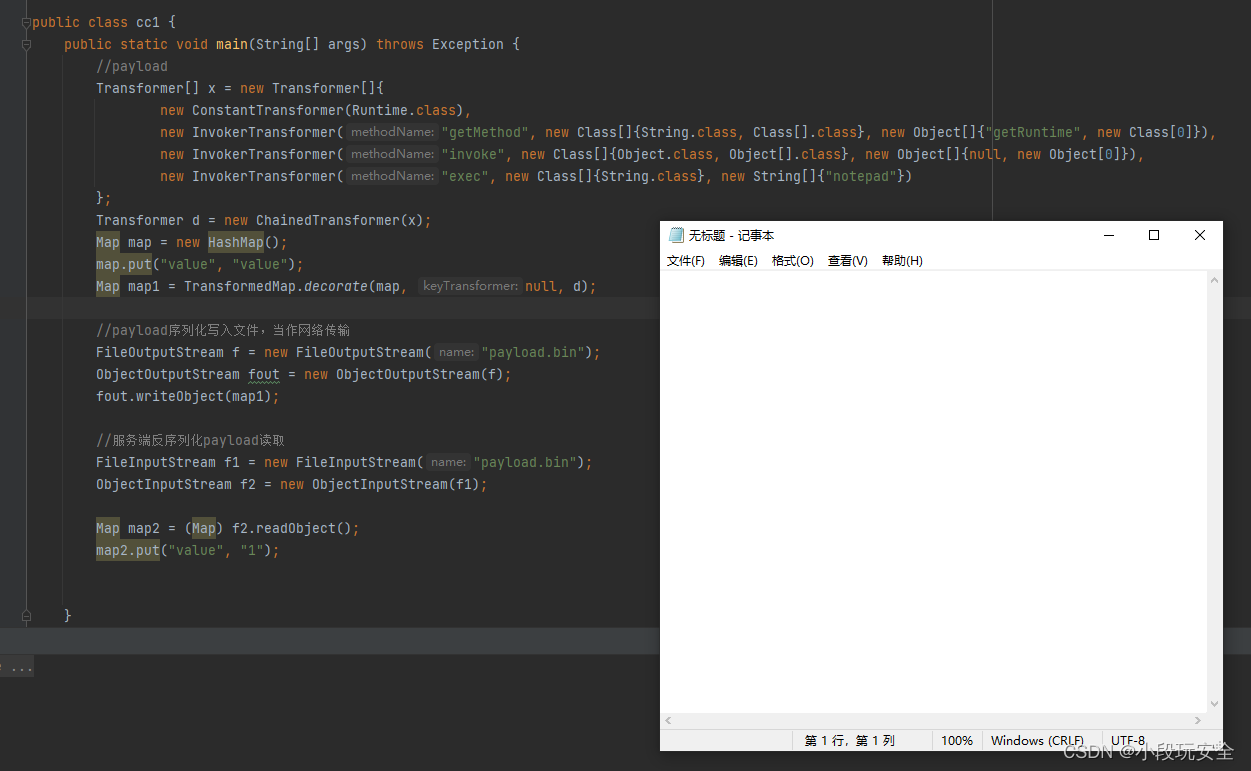This screenshot has height=771, width=1251.
Task: Click the 'map.put("value", "value")' line
Action: 200,264
